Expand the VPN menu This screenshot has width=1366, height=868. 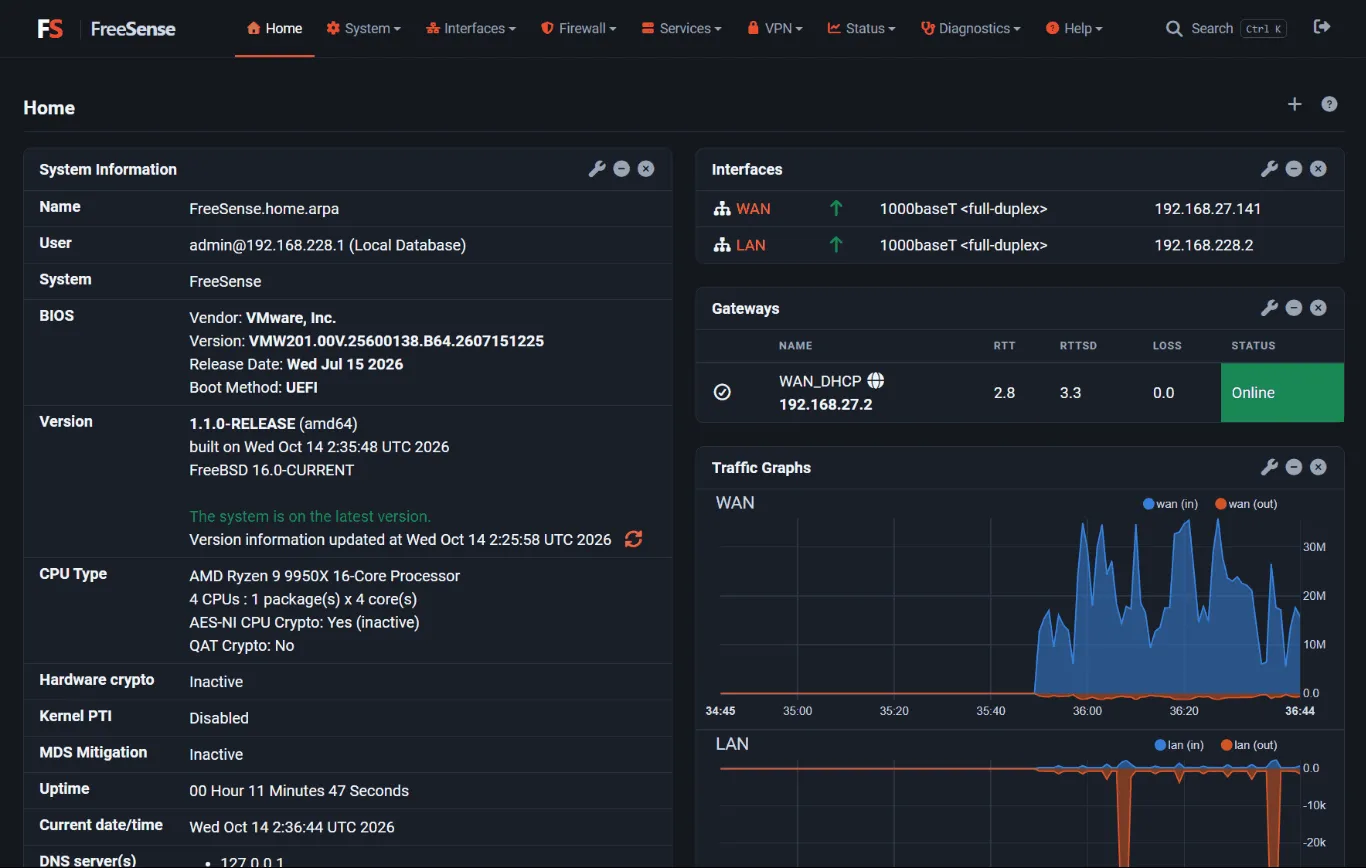(x=774, y=28)
